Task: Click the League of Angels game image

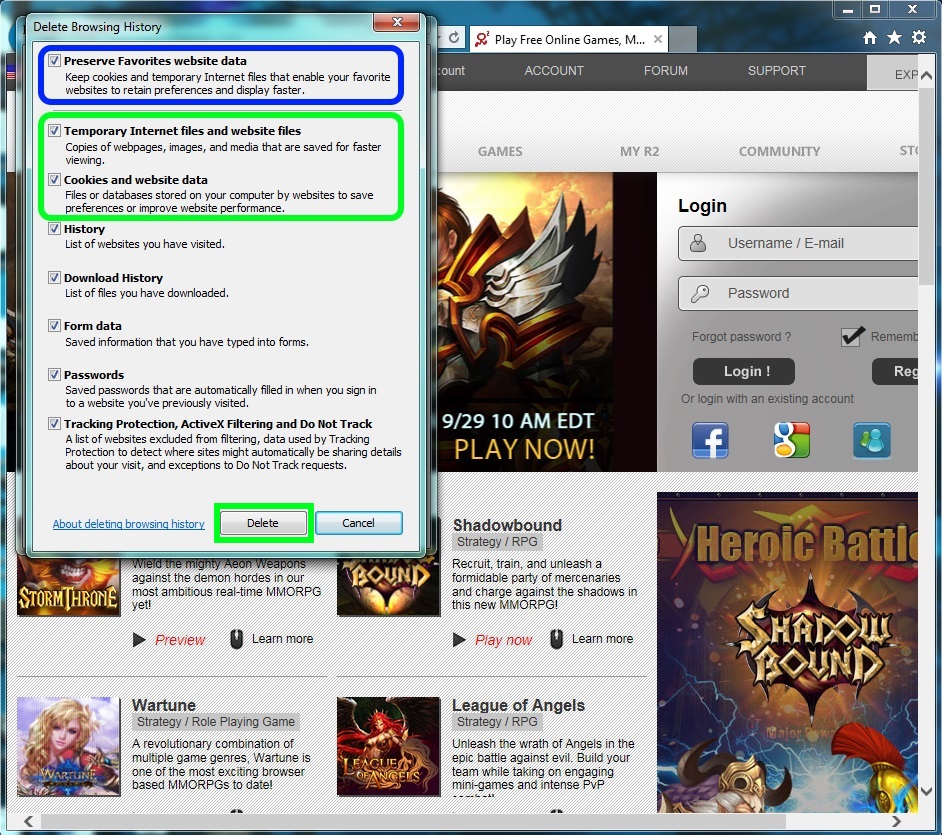Action: tap(388, 746)
